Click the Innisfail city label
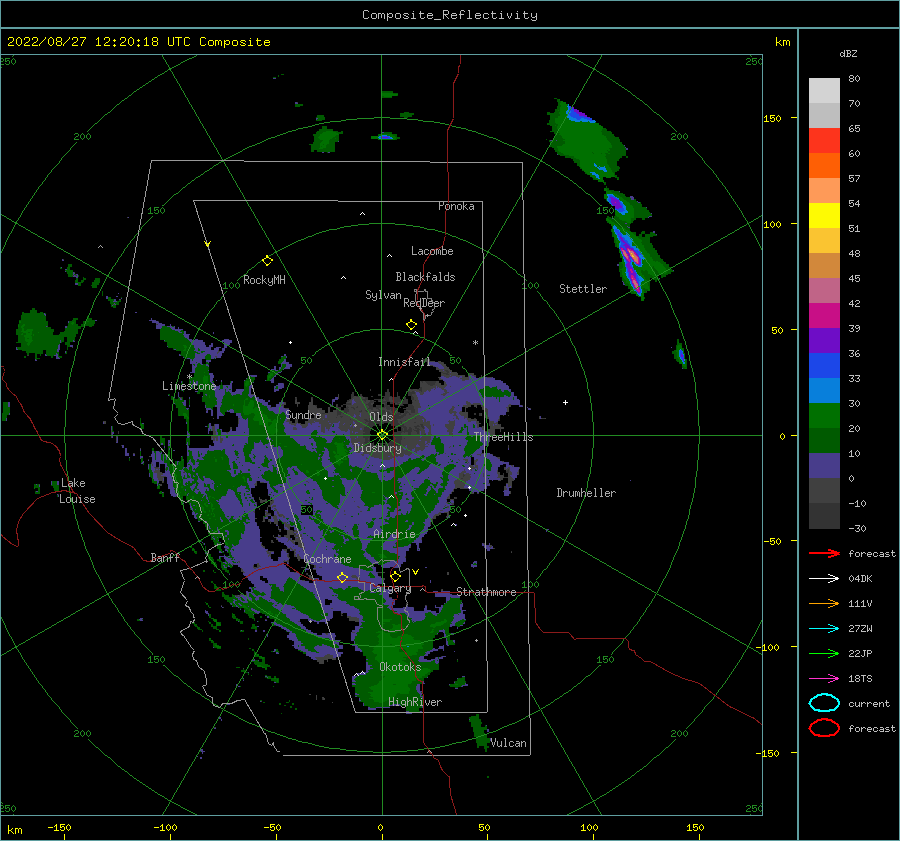 pyautogui.click(x=404, y=362)
